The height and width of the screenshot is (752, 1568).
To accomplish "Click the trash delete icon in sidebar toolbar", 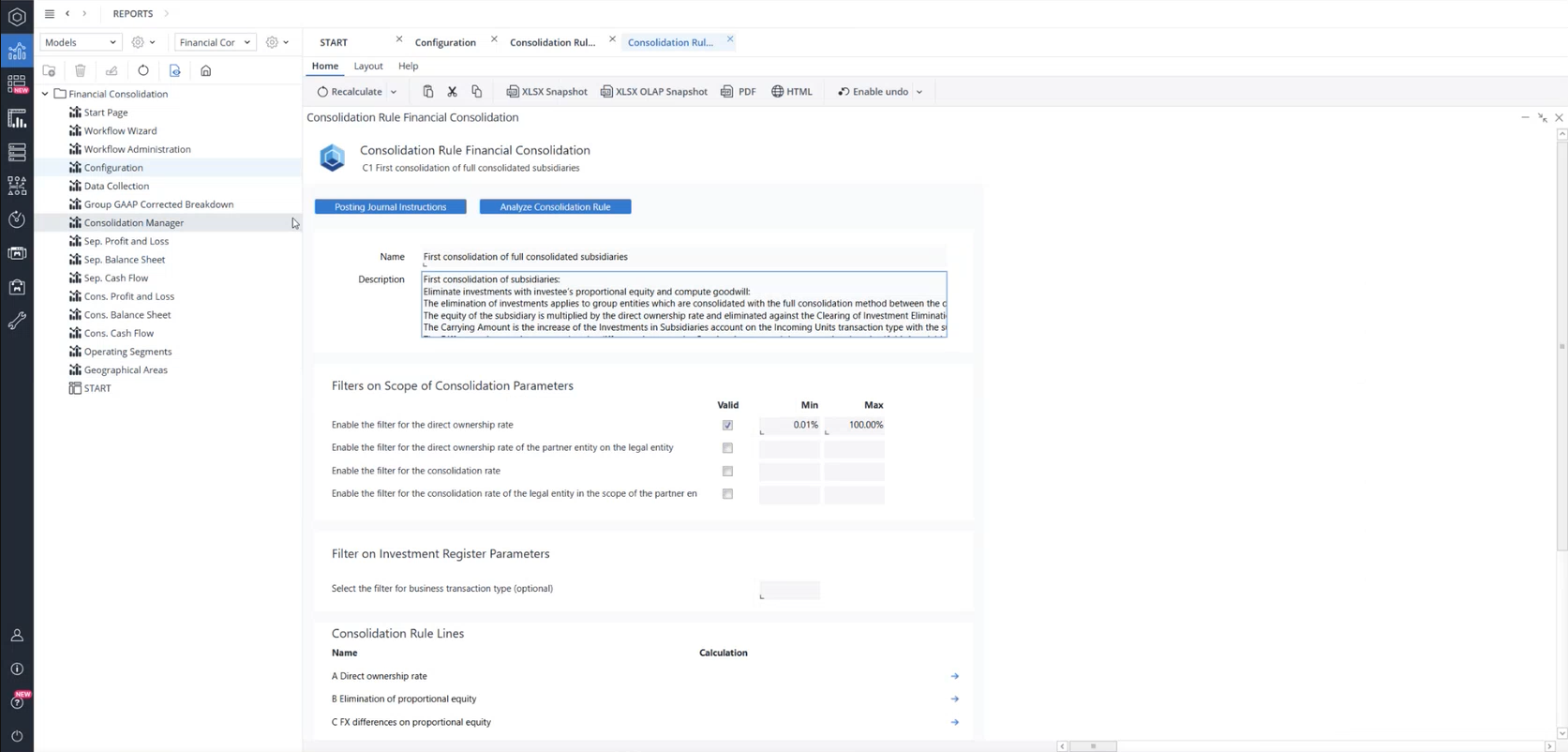I will click(81, 71).
